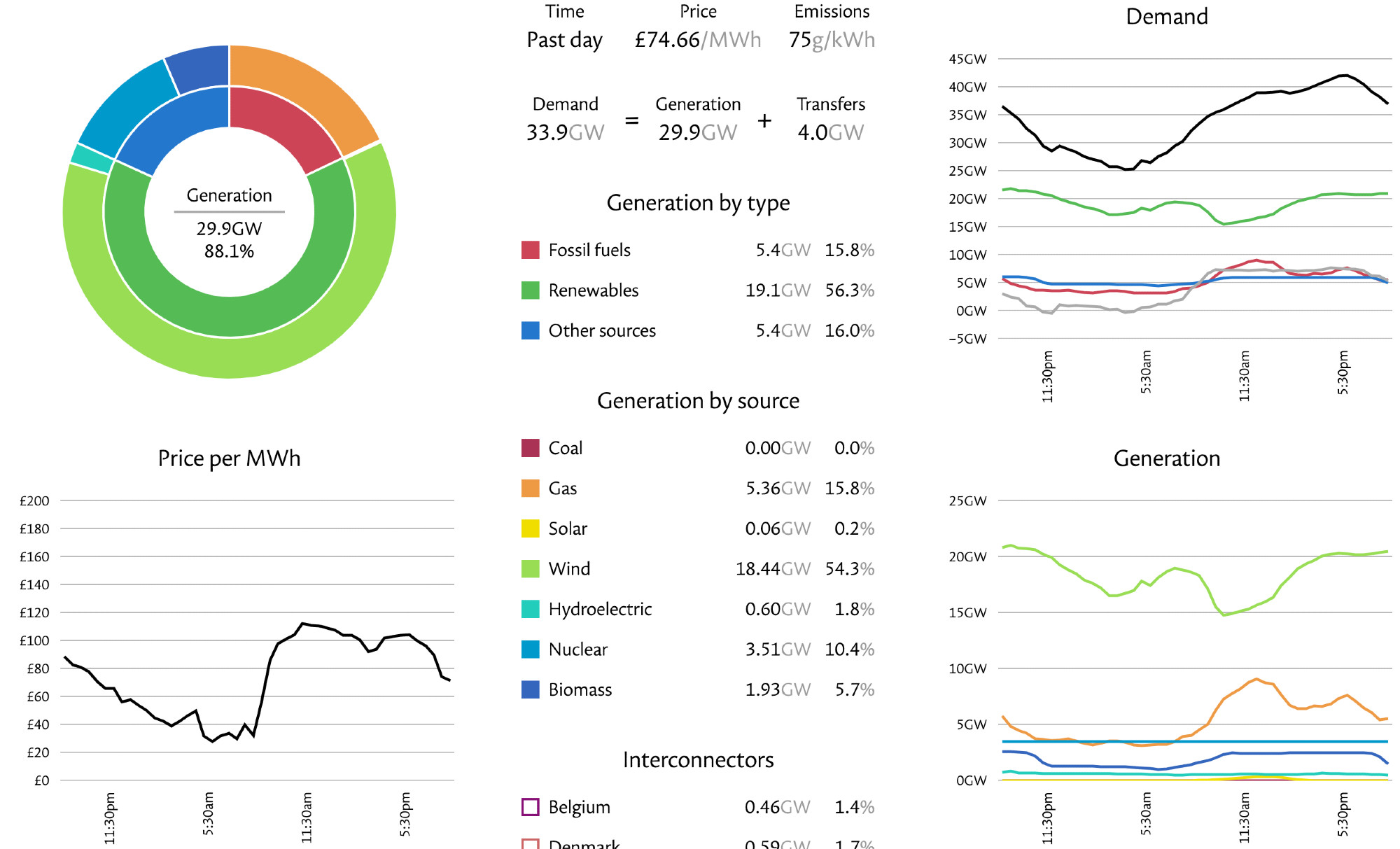This screenshot has width=1400, height=849.
Task: Click the Coal value 0.00GW
Action: (778, 448)
